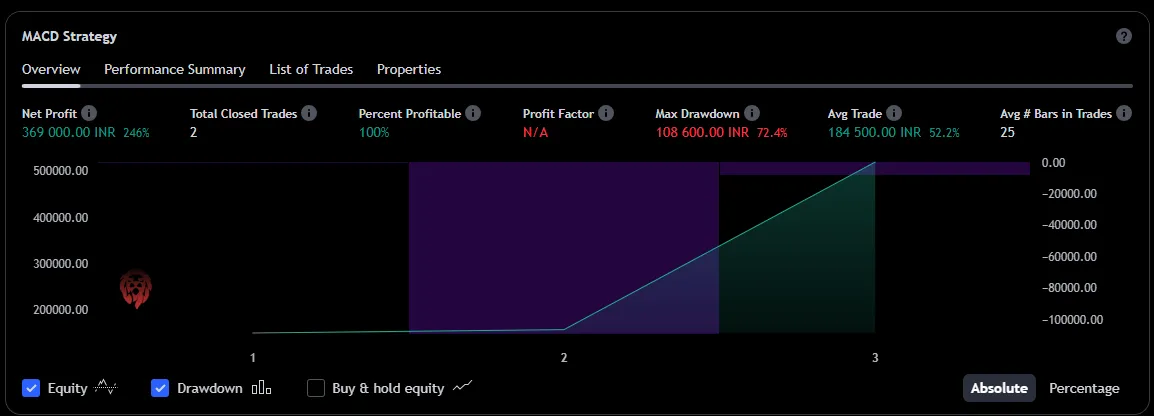The height and width of the screenshot is (416, 1154).
Task: Click the Avg Trade info icon
Action: click(894, 114)
